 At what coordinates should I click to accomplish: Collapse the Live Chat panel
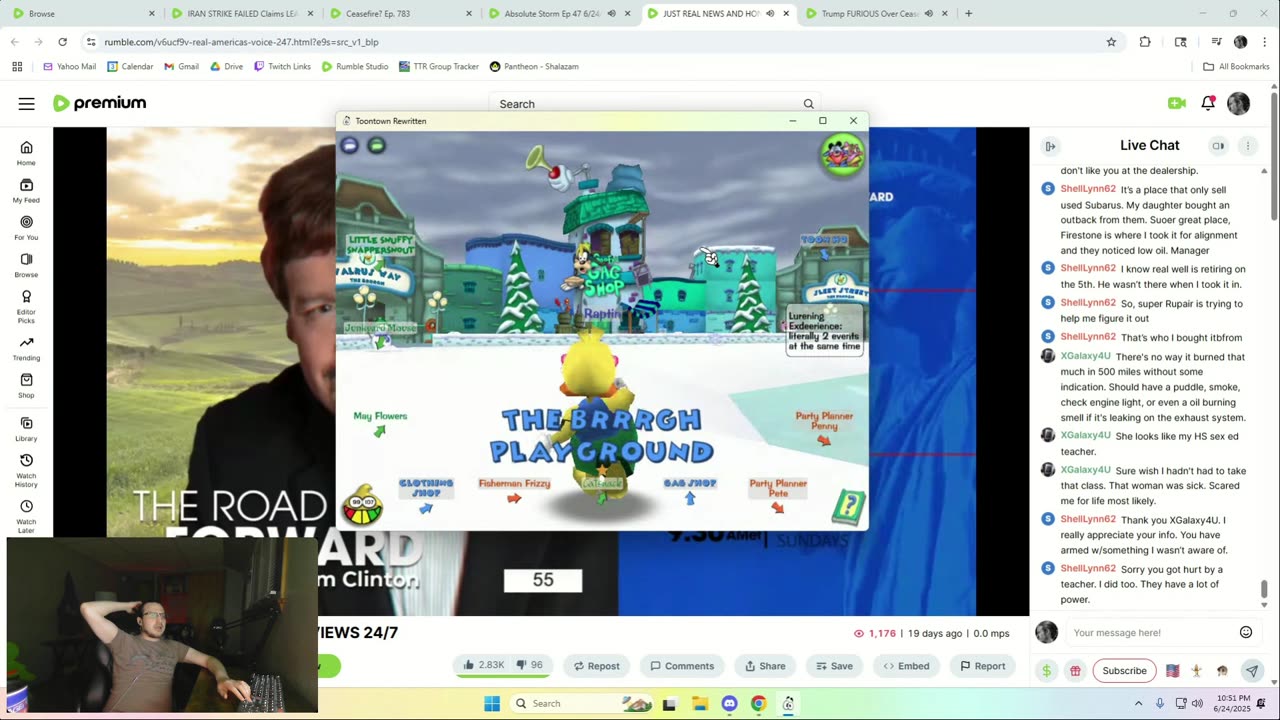1050,146
